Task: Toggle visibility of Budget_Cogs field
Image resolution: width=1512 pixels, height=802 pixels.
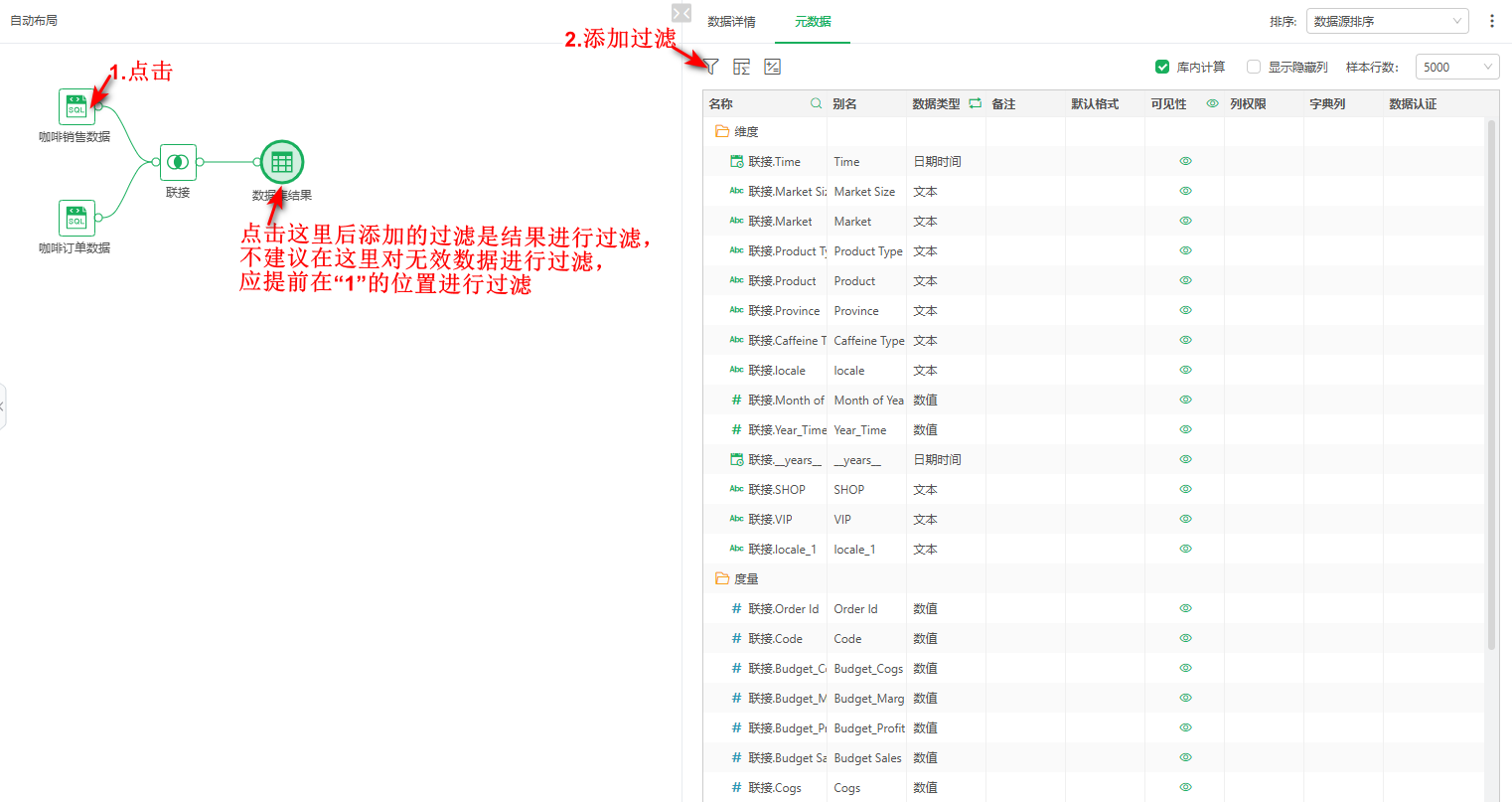Action: 1185,668
